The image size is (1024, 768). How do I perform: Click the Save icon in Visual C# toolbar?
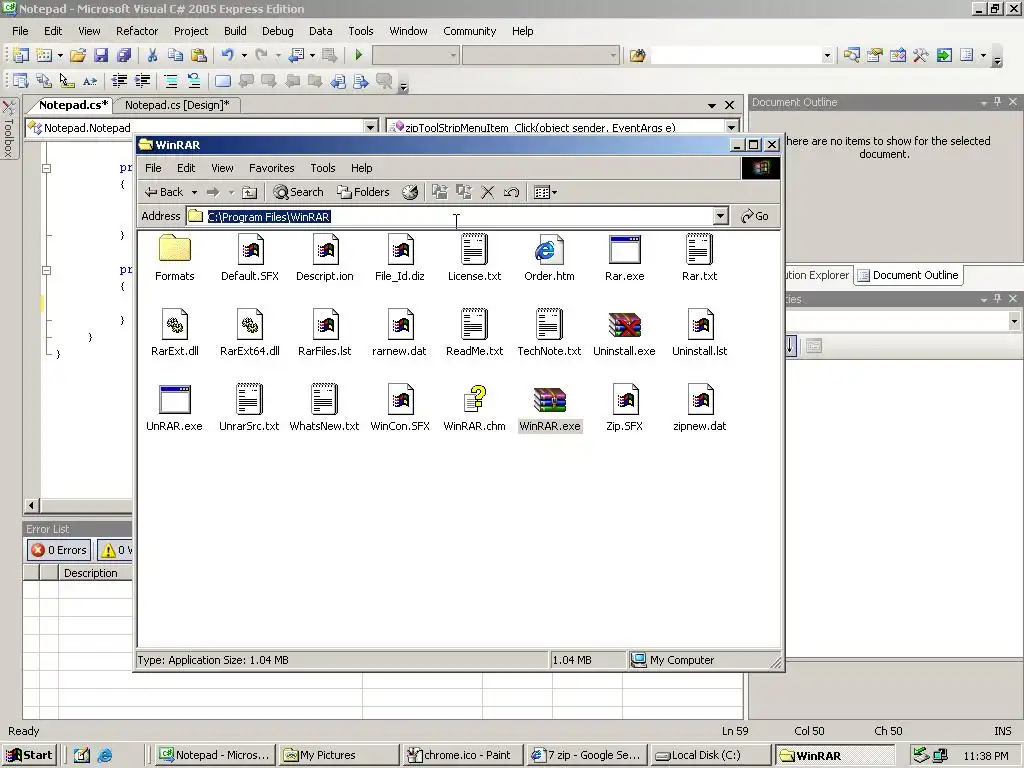click(x=101, y=56)
